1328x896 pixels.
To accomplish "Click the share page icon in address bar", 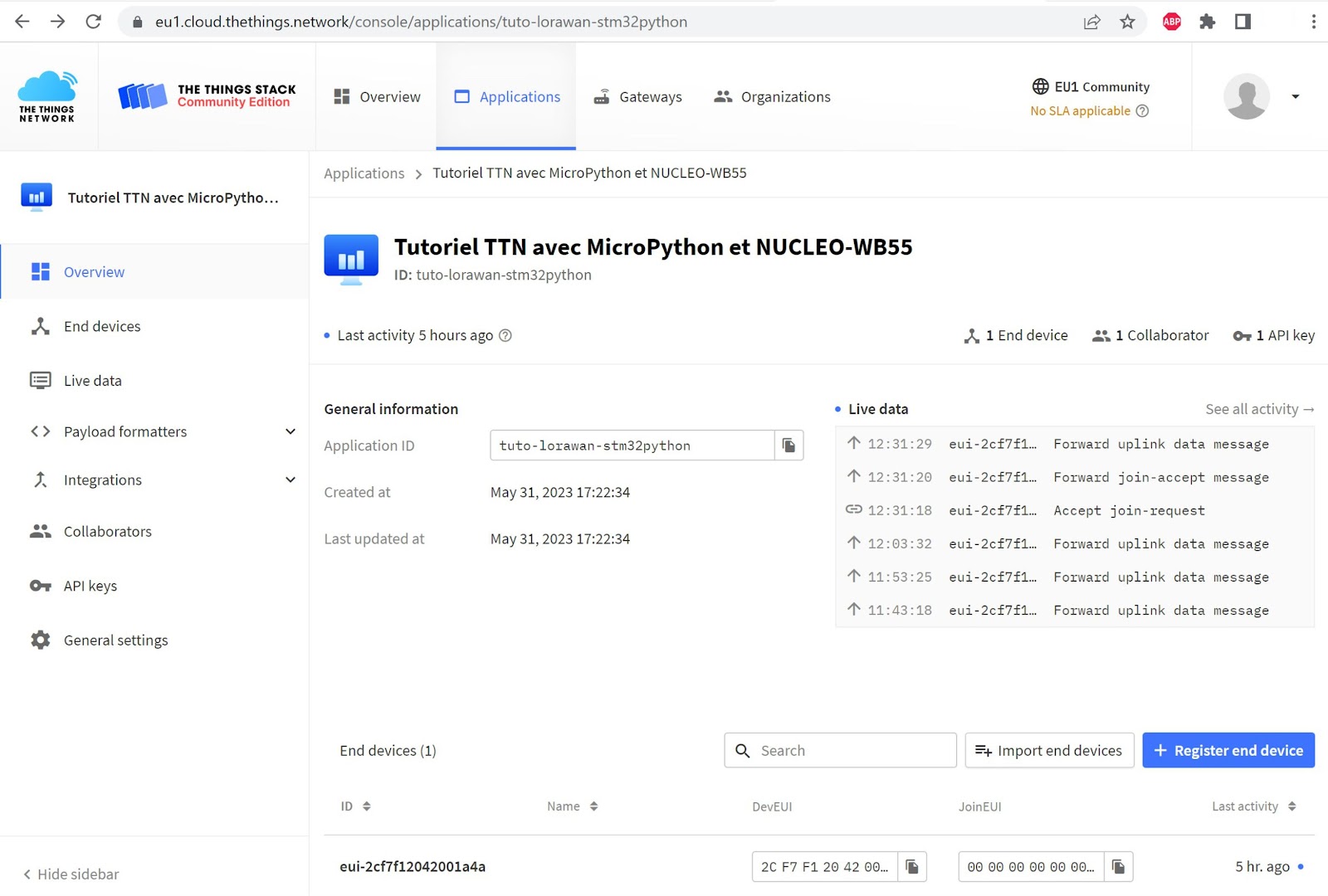I will pyautogui.click(x=1091, y=22).
